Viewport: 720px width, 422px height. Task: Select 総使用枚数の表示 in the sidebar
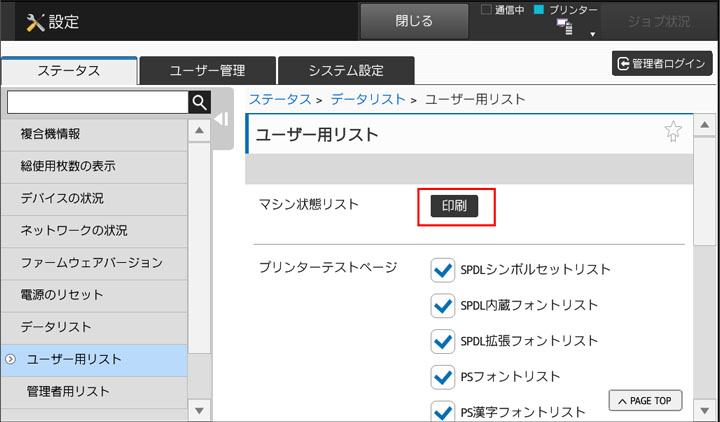pyautogui.click(x=94, y=167)
